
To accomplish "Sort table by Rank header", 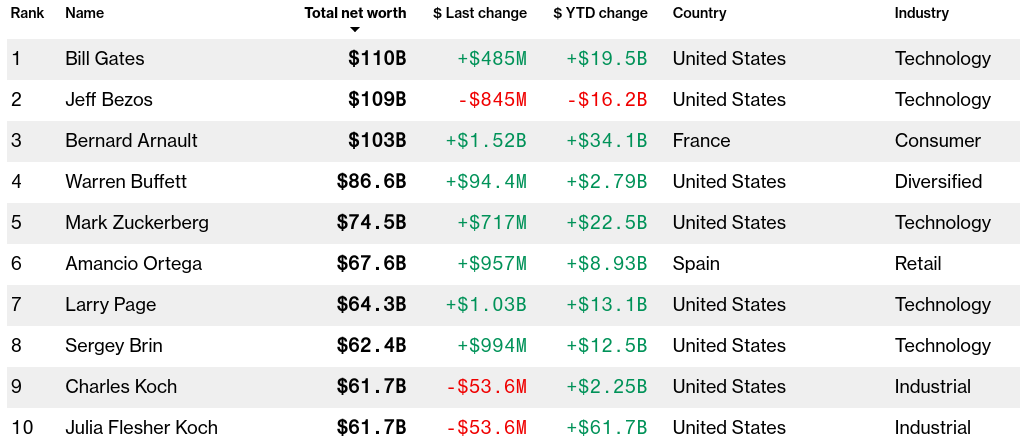I will point(27,13).
